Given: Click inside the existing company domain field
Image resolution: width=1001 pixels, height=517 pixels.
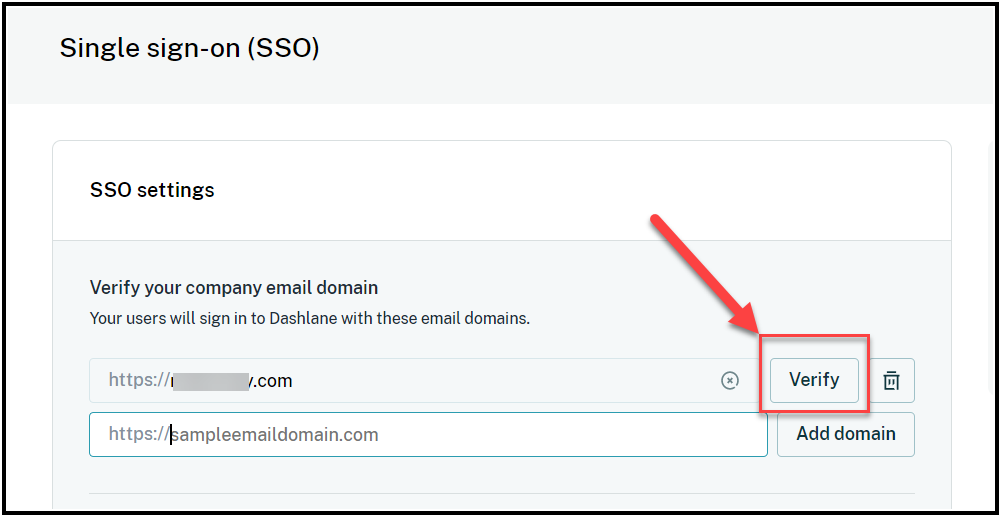Looking at the screenshot, I should [x=421, y=380].
